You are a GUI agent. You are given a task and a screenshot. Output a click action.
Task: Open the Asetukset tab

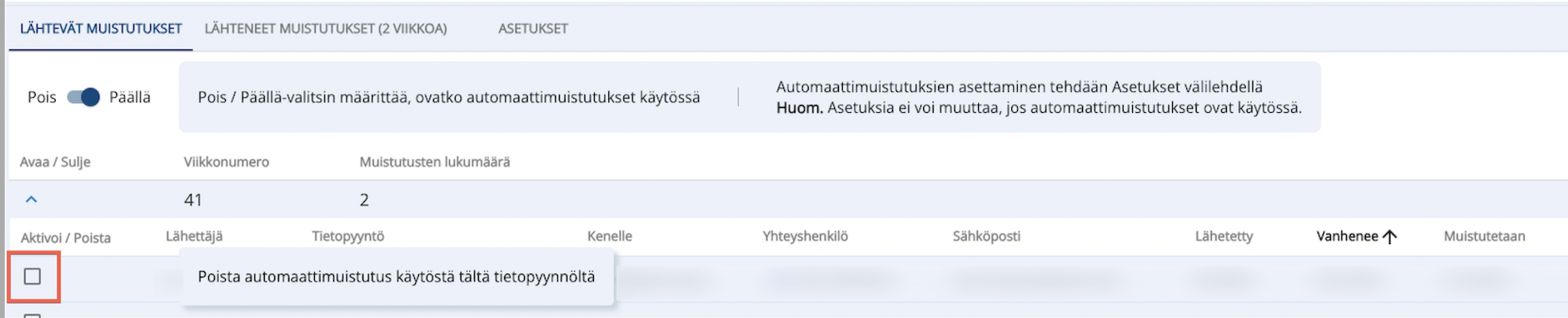tap(533, 29)
